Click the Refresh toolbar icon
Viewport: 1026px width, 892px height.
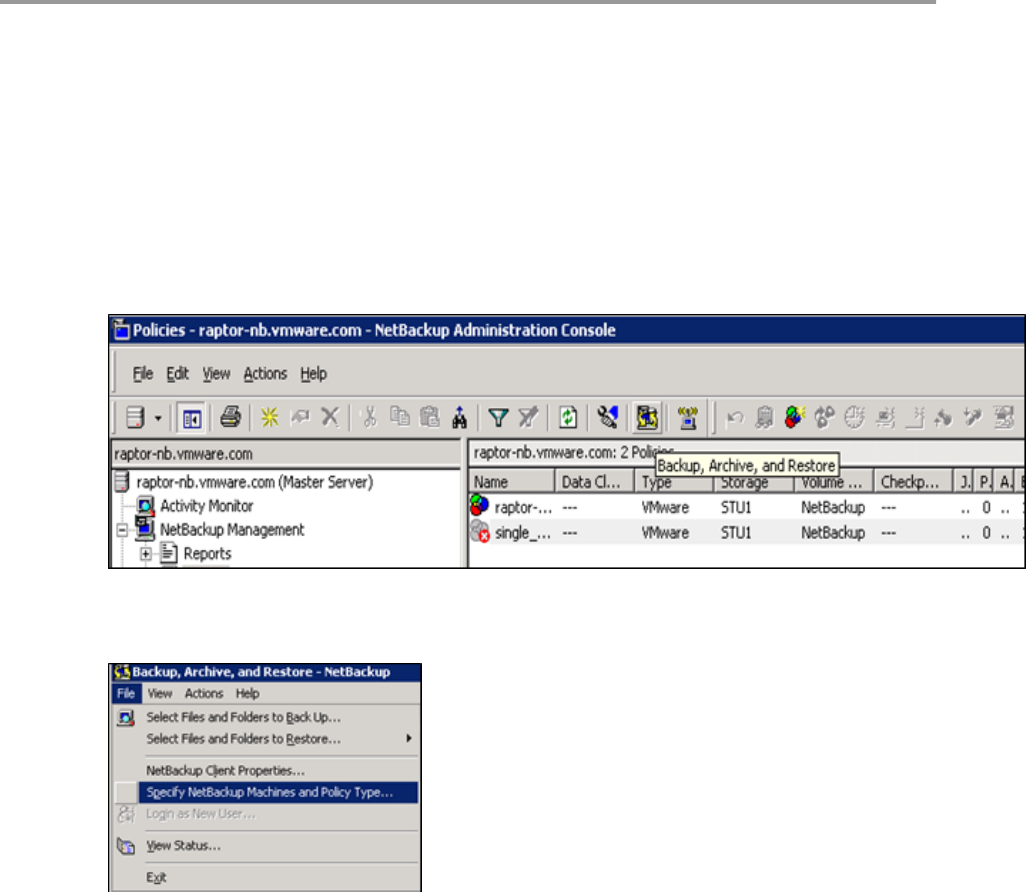tap(568, 417)
